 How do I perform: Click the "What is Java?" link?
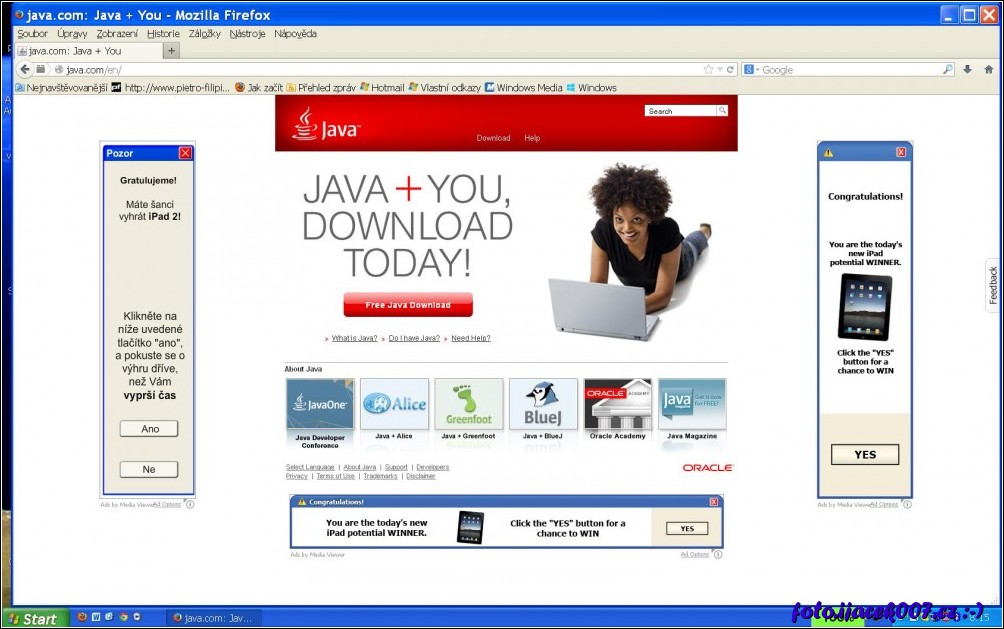[x=354, y=338]
